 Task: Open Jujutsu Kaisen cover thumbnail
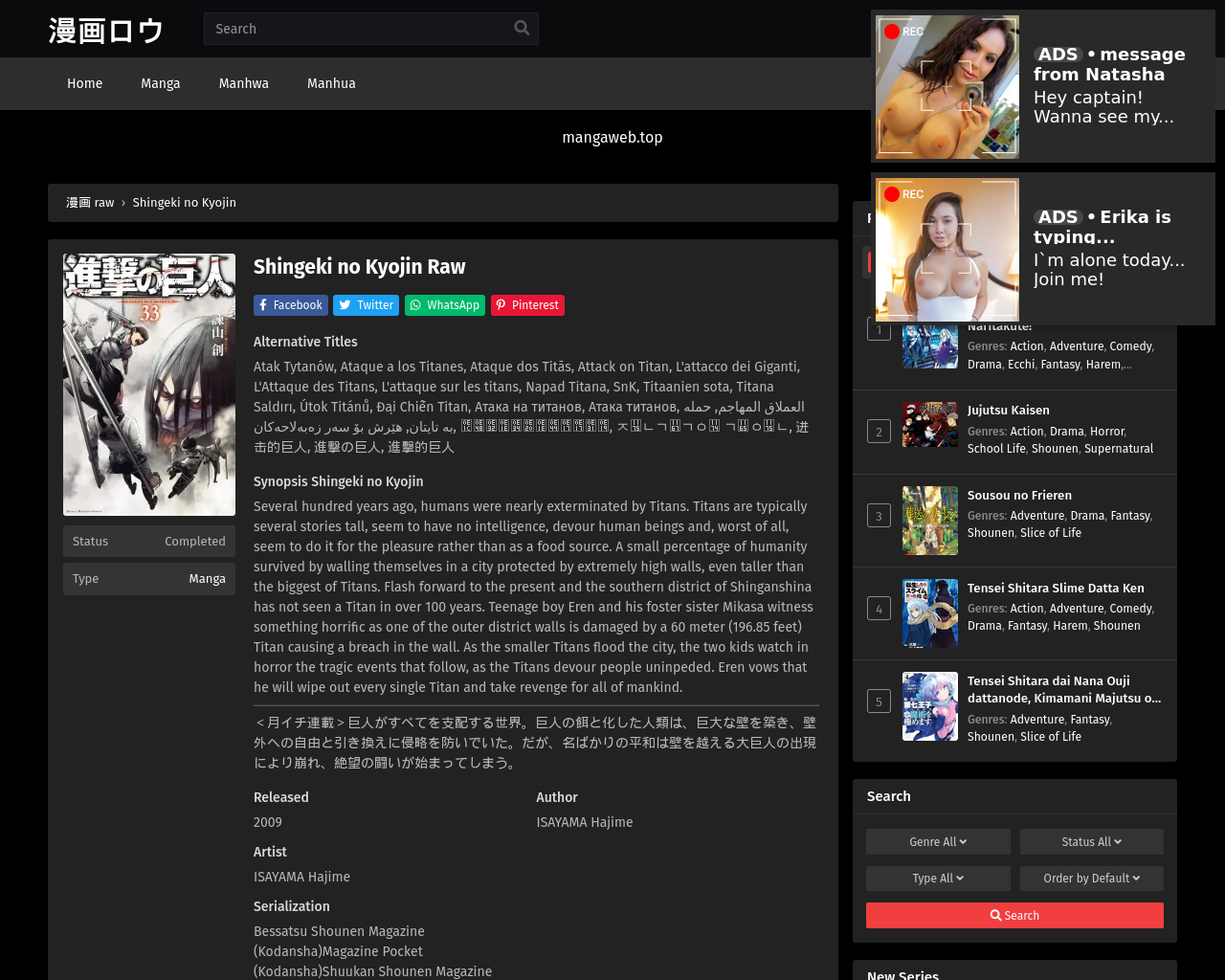point(929,424)
